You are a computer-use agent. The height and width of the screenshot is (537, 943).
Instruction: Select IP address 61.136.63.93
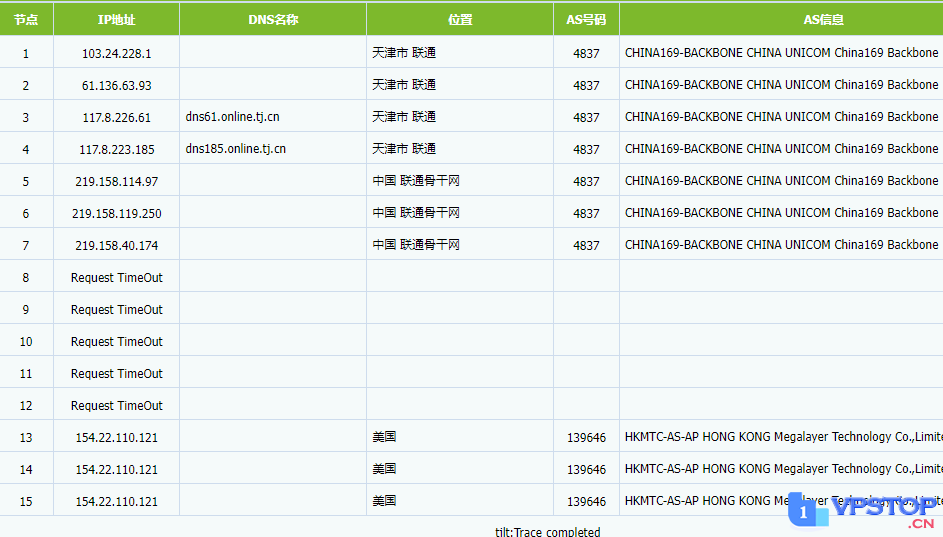point(117,85)
